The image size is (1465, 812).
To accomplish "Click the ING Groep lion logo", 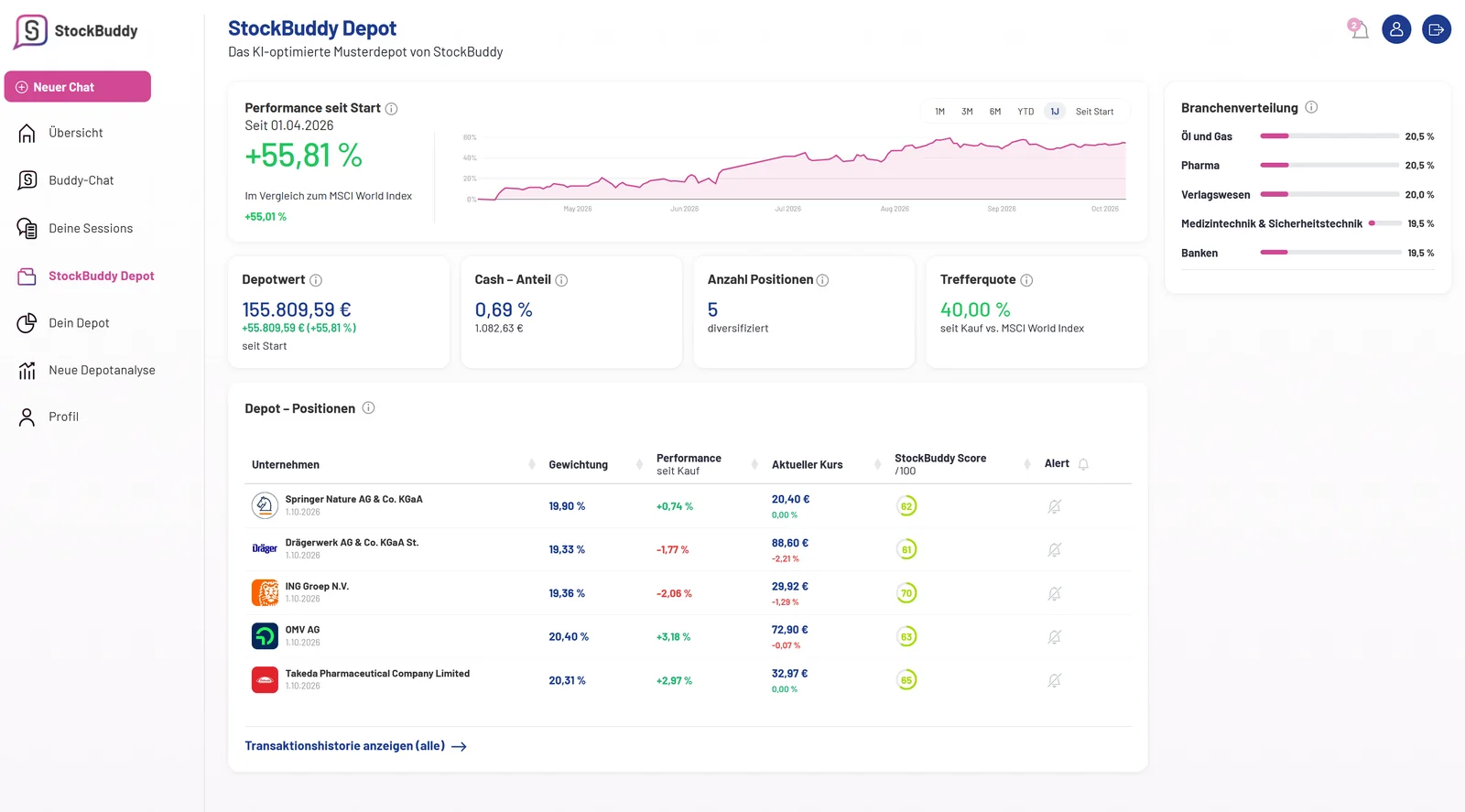I will point(265,592).
